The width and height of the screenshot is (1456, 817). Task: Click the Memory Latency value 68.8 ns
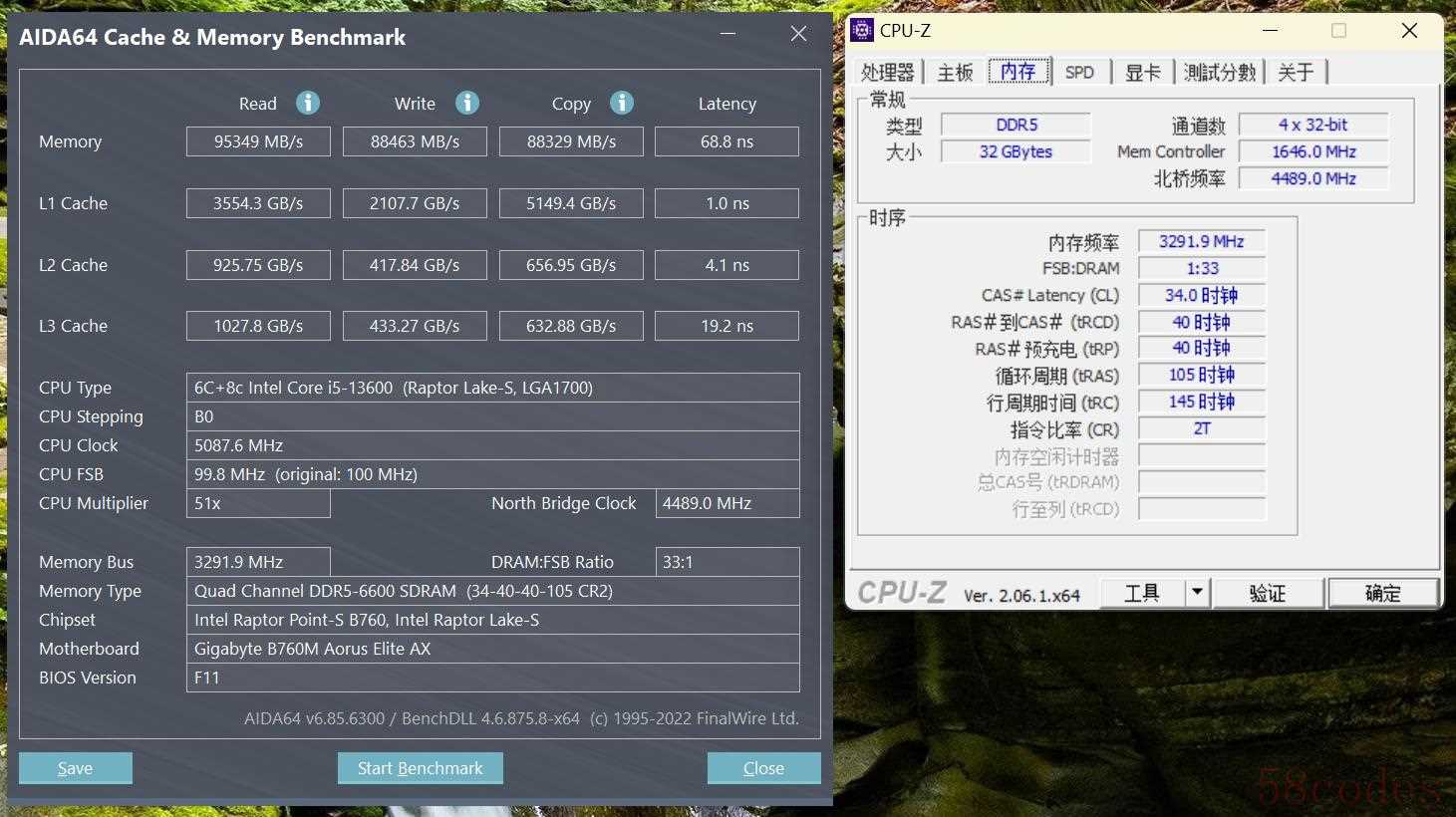(x=727, y=141)
